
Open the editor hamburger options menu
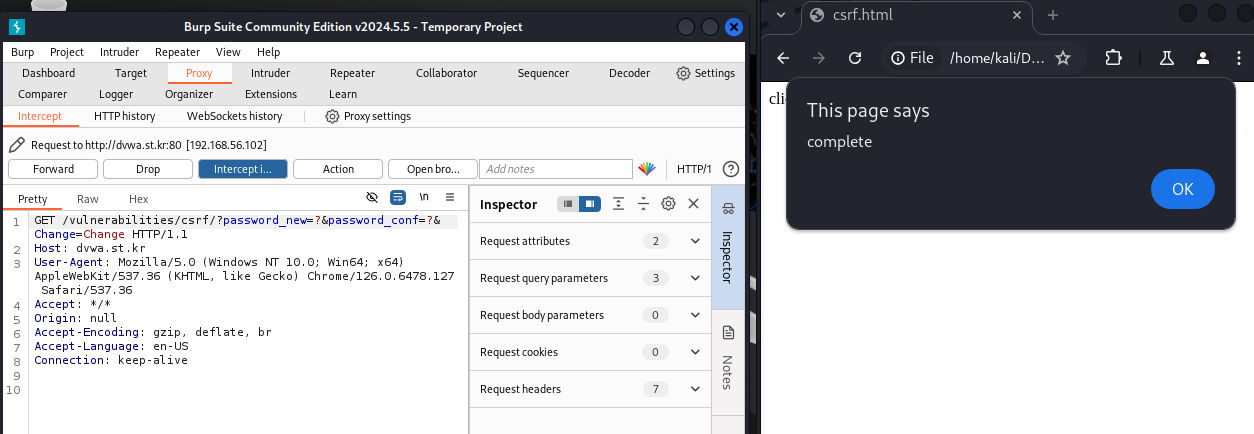(x=450, y=198)
